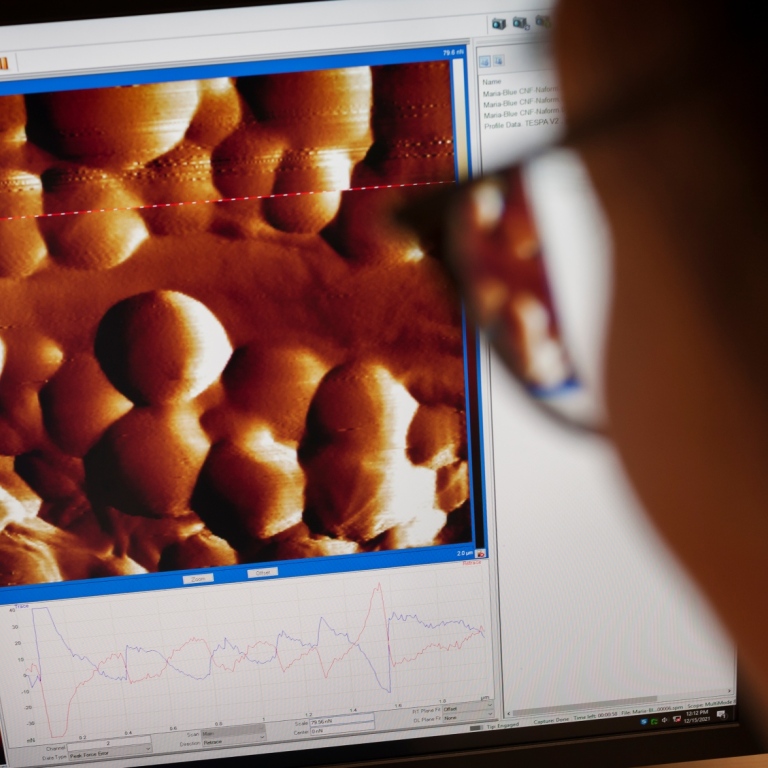Viewport: 768px width, 768px height.
Task: Click the dashed red scan line on the image
Action: (x=228, y=200)
